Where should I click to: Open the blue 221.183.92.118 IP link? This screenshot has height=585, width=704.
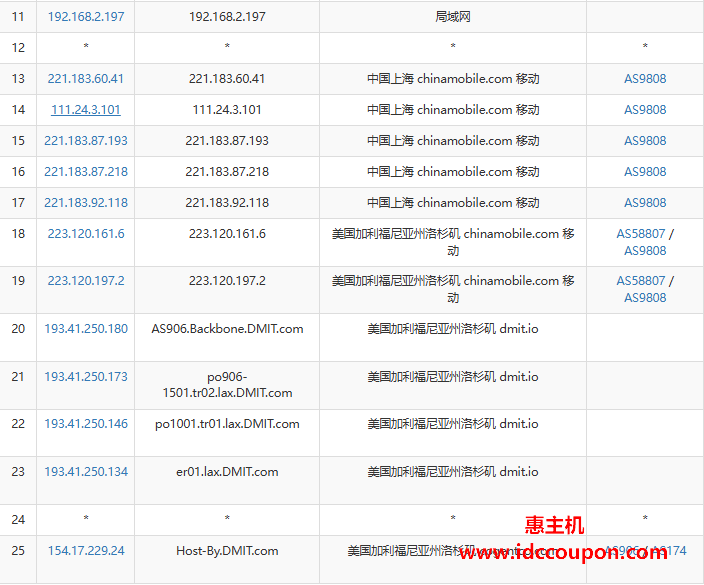(86, 203)
